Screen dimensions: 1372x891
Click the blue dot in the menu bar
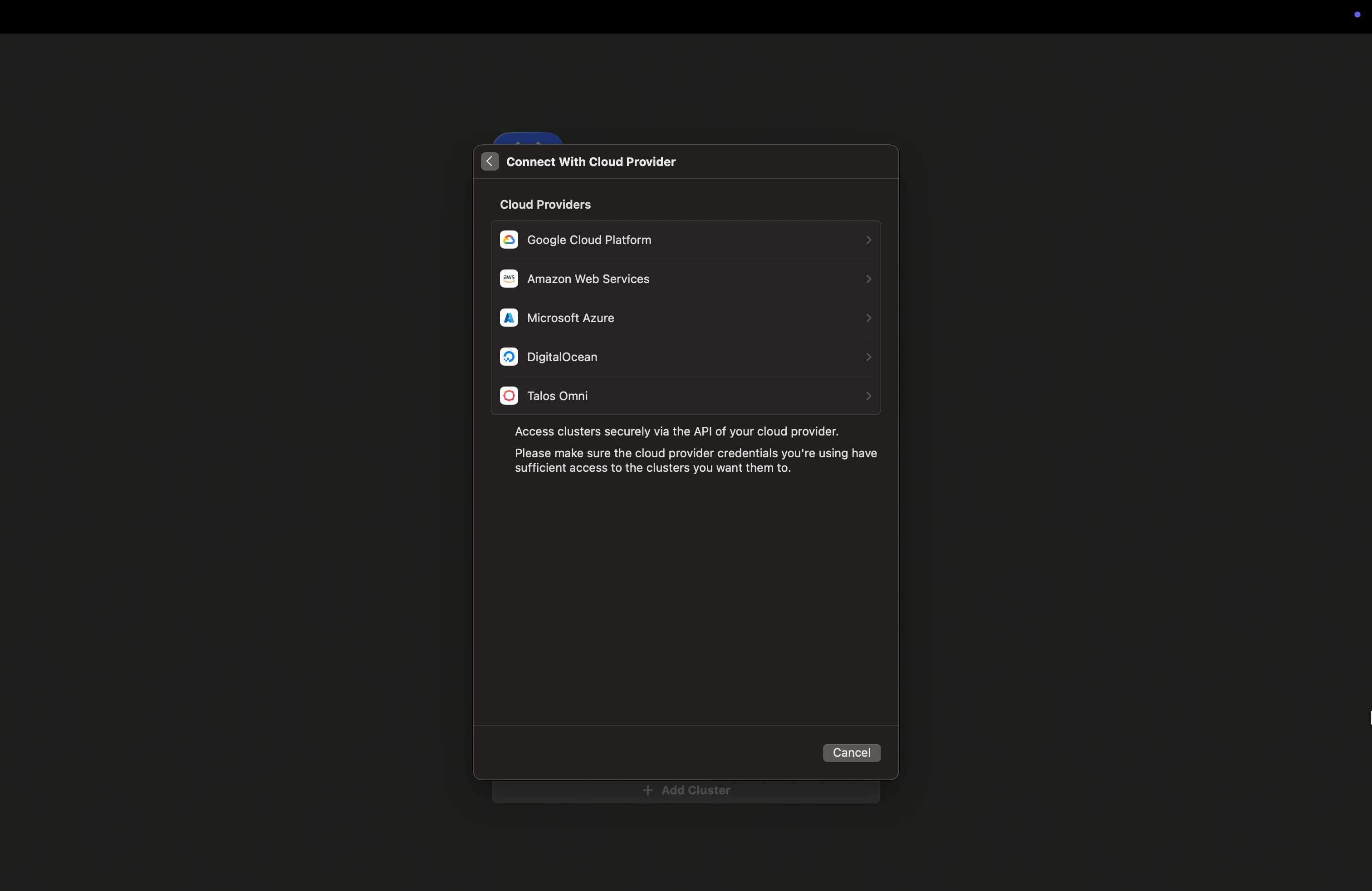tap(1357, 15)
